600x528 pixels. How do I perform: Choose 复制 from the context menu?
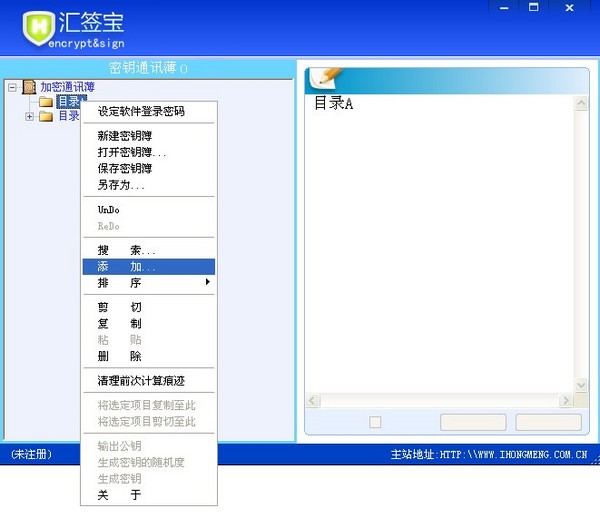pyautogui.click(x=149, y=323)
